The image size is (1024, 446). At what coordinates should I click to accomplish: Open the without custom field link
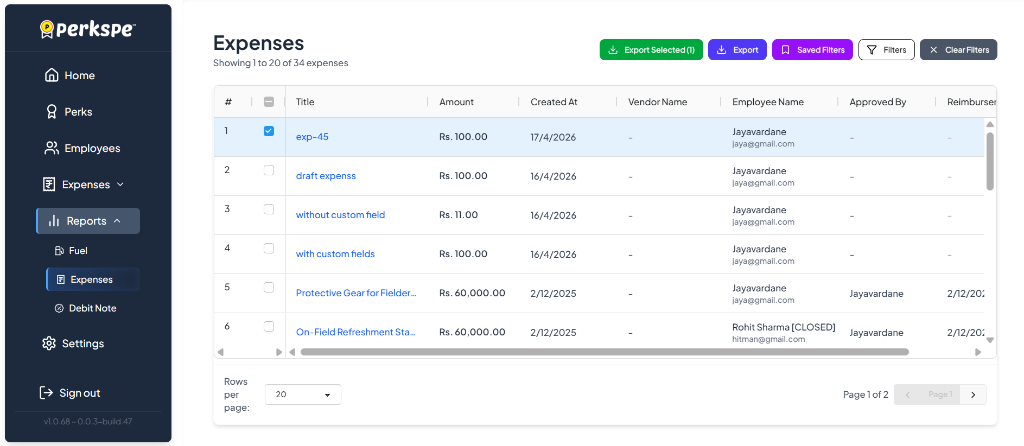click(x=340, y=215)
